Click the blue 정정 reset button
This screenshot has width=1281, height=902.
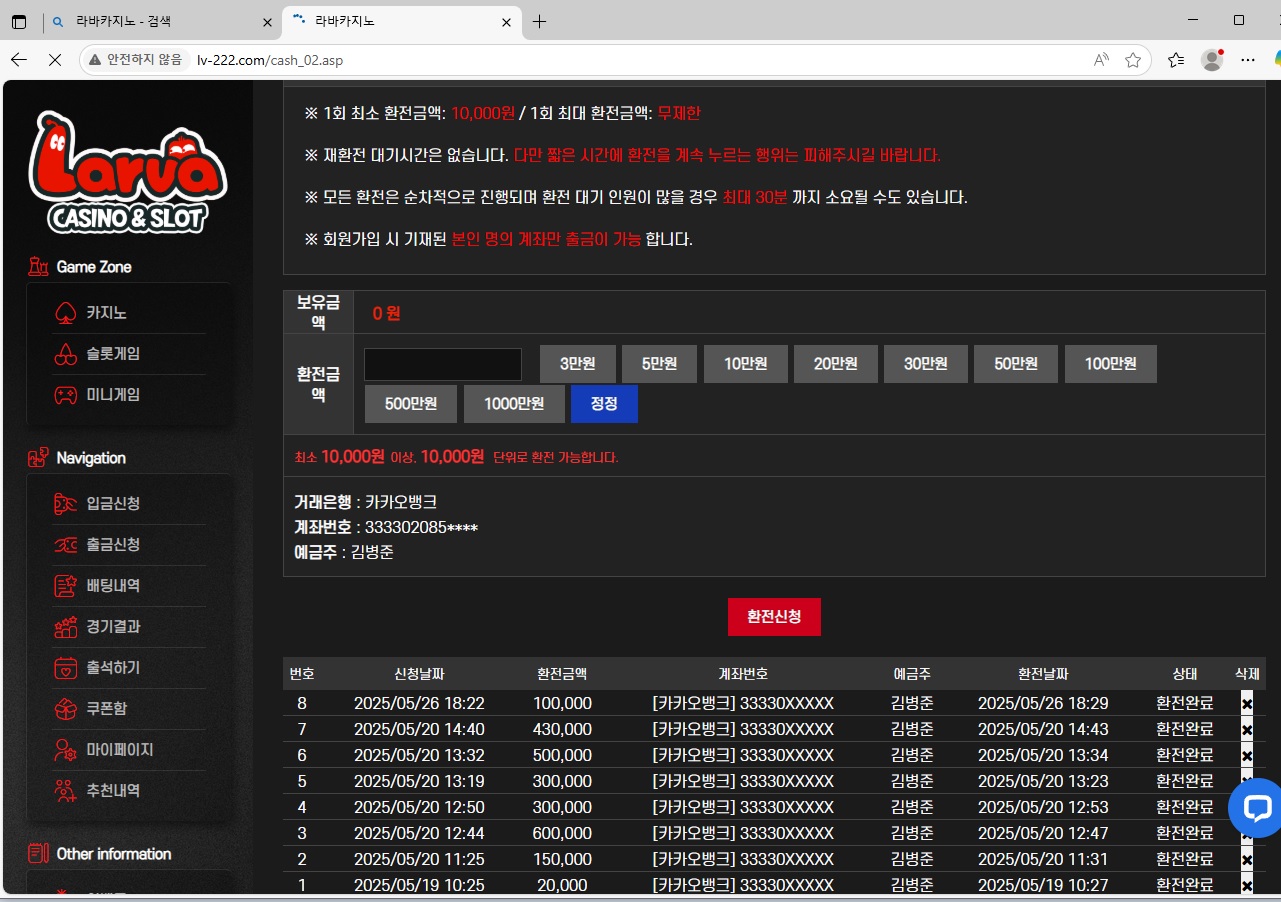click(604, 404)
